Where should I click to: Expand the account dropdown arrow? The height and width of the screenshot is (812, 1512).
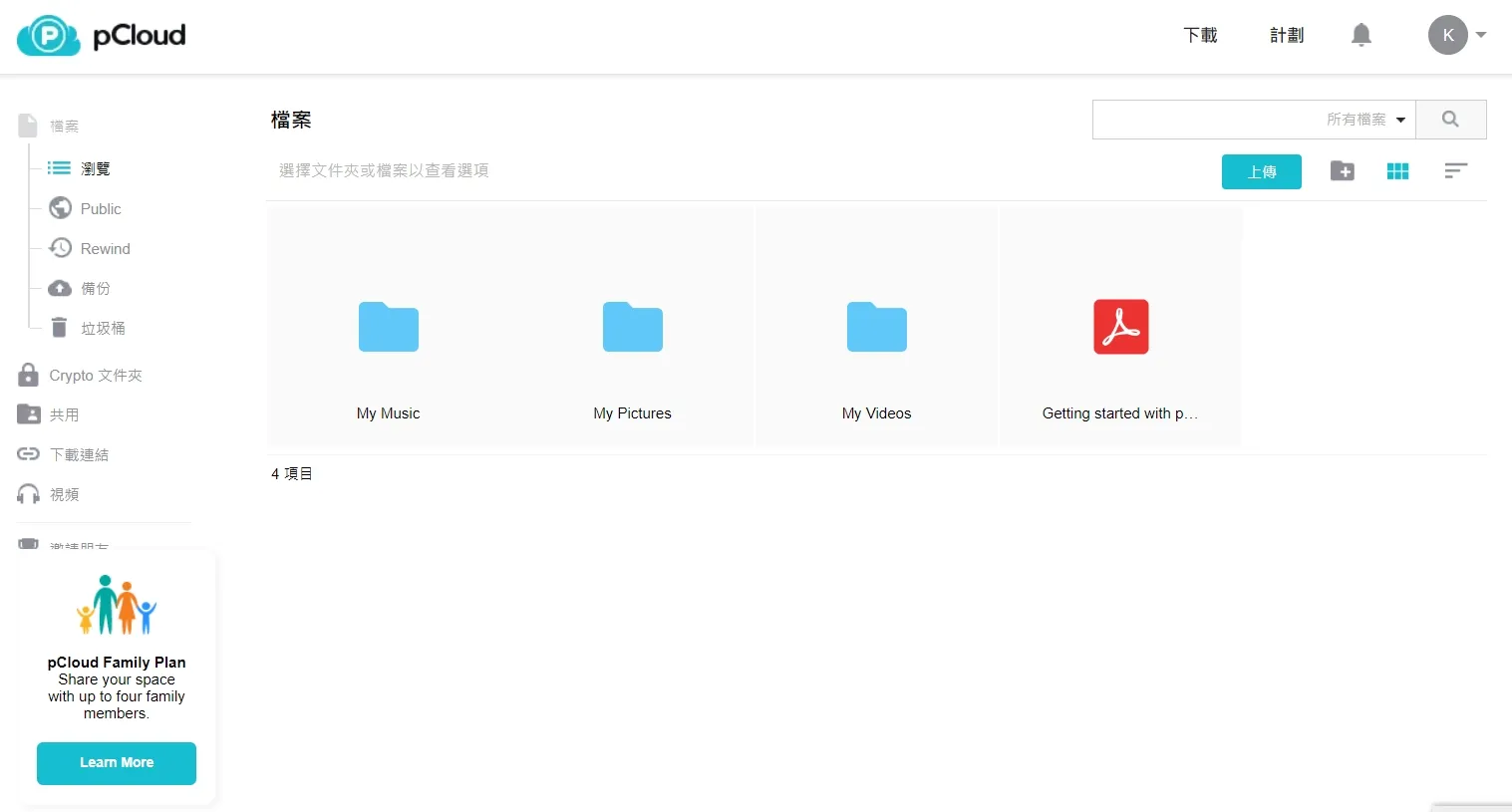point(1481,35)
